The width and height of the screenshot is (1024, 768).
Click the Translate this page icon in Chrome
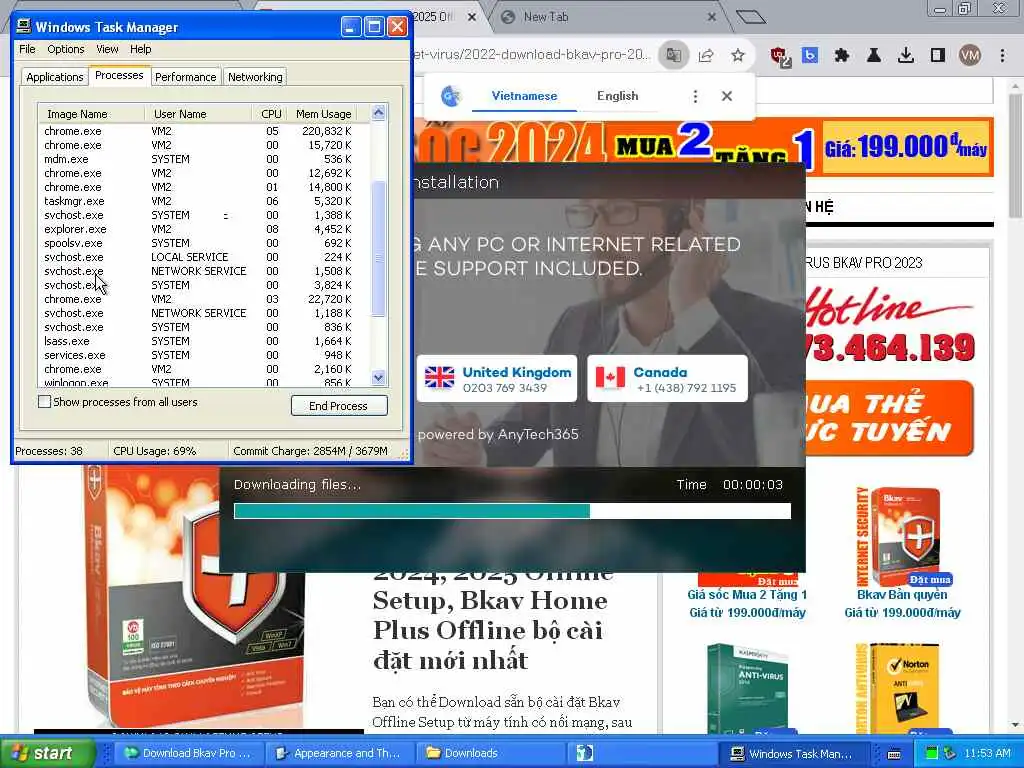673,55
